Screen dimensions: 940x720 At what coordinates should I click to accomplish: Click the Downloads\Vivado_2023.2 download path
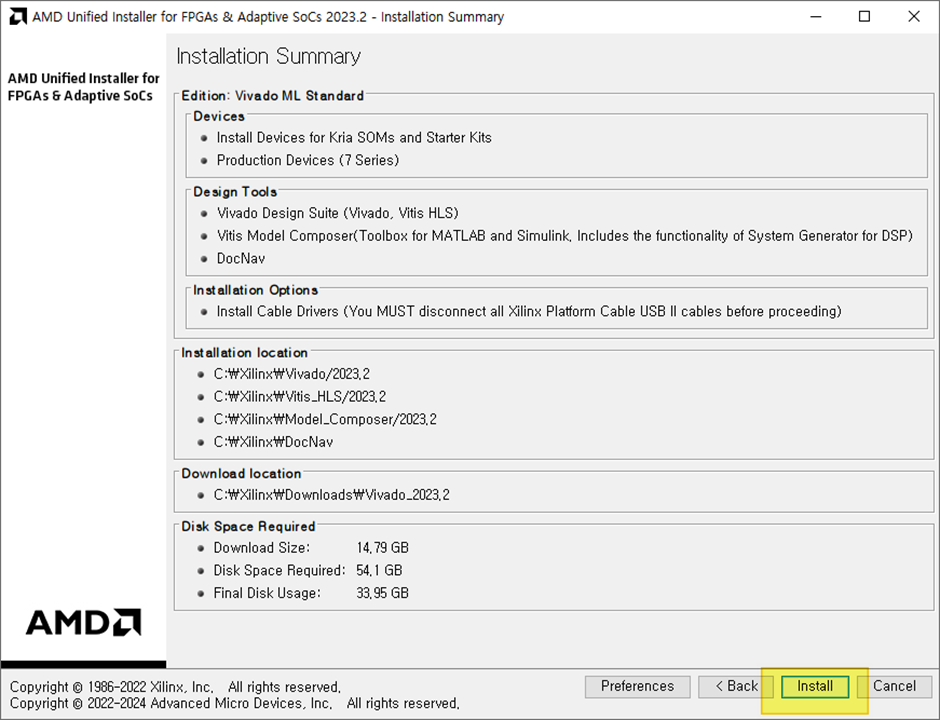332,495
